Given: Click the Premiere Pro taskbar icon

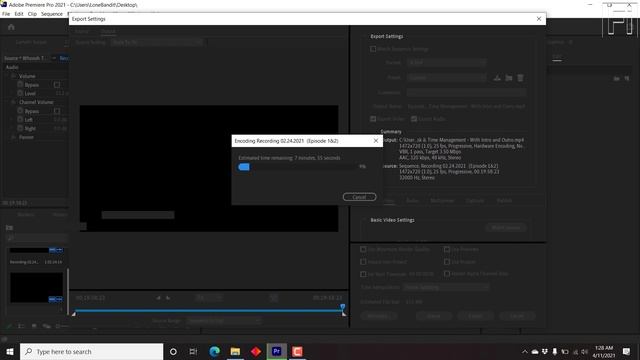Looking at the screenshot, I should 277,351.
